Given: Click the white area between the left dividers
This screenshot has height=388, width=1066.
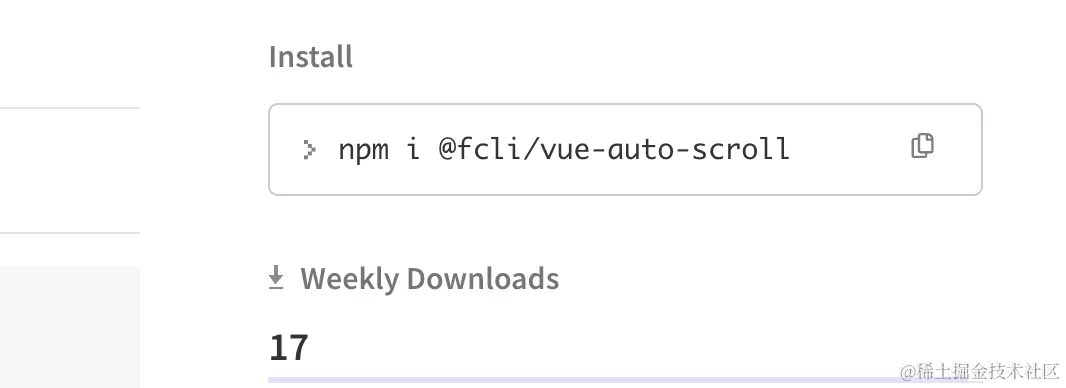Looking at the screenshot, I should coord(70,170).
